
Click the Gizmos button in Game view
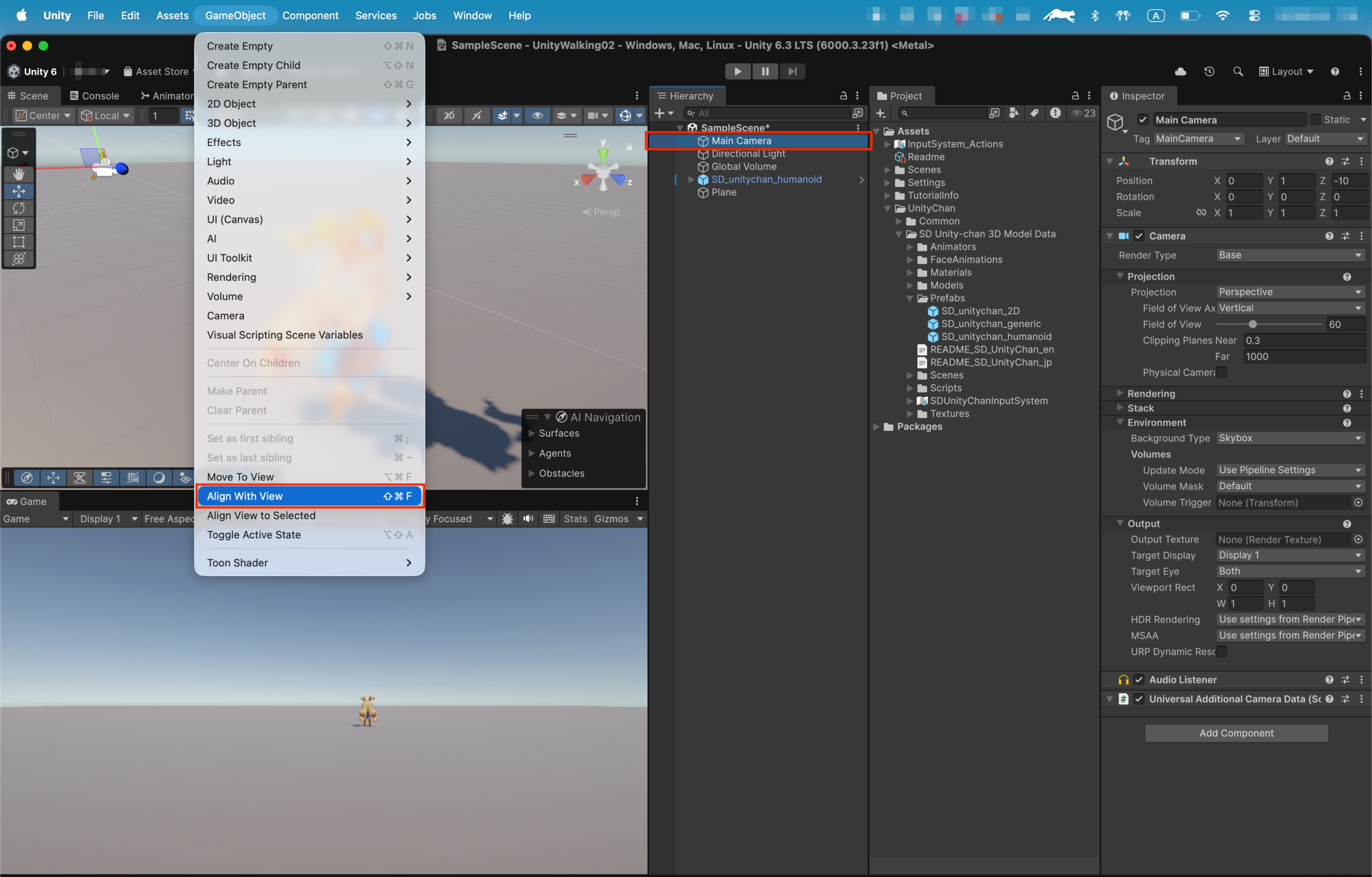pos(611,518)
